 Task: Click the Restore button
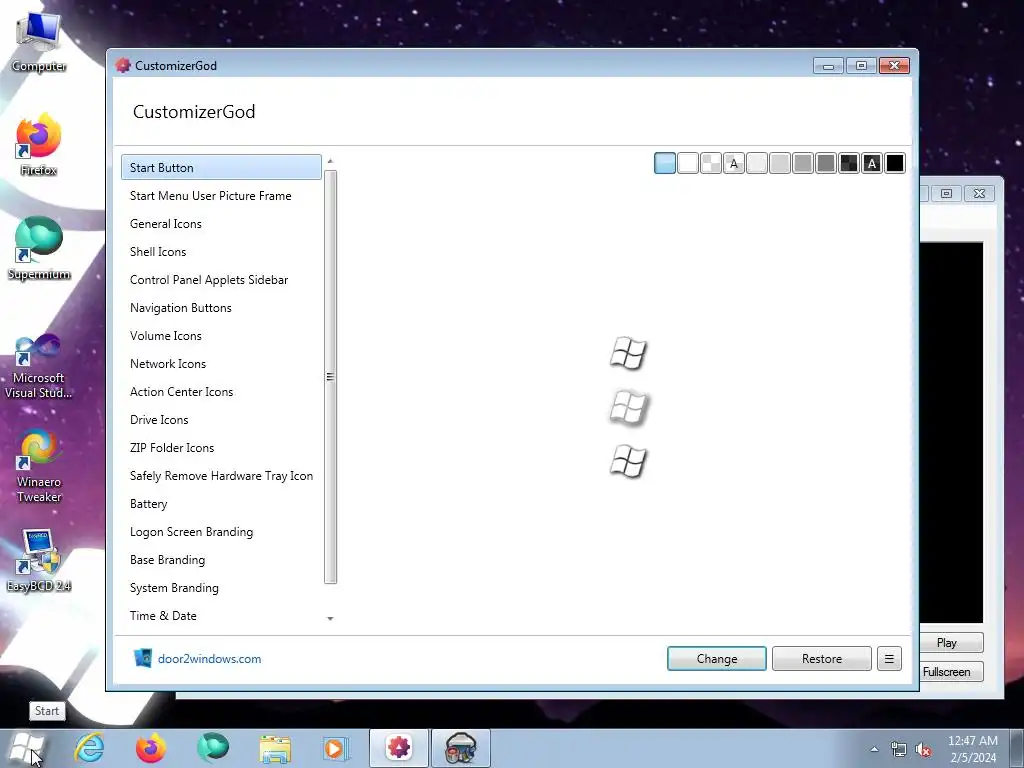(822, 658)
